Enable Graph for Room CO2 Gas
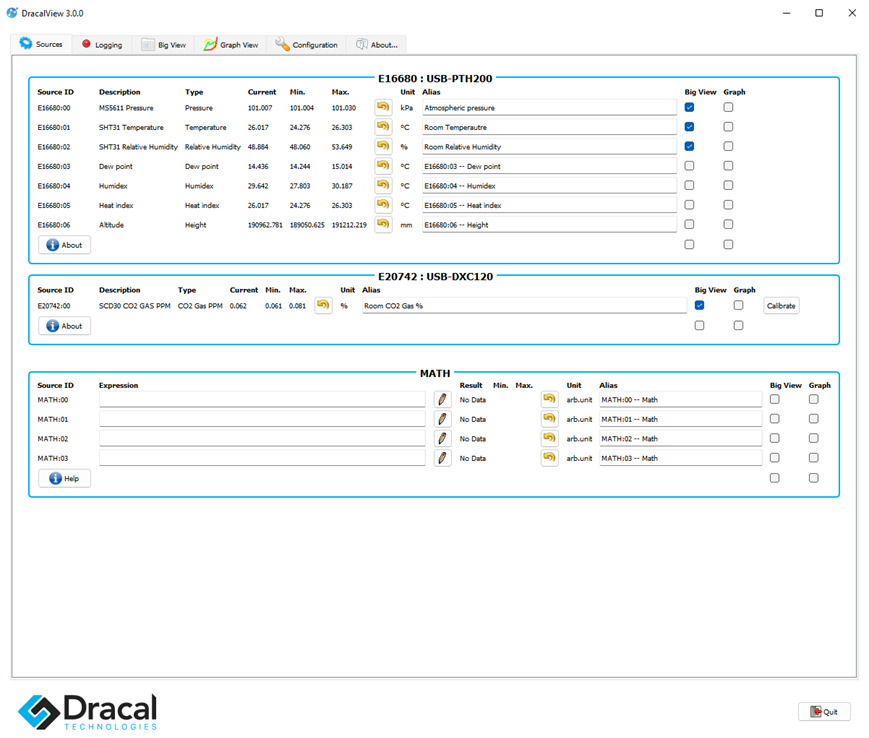Screen dimensions: 869x738 [738, 305]
